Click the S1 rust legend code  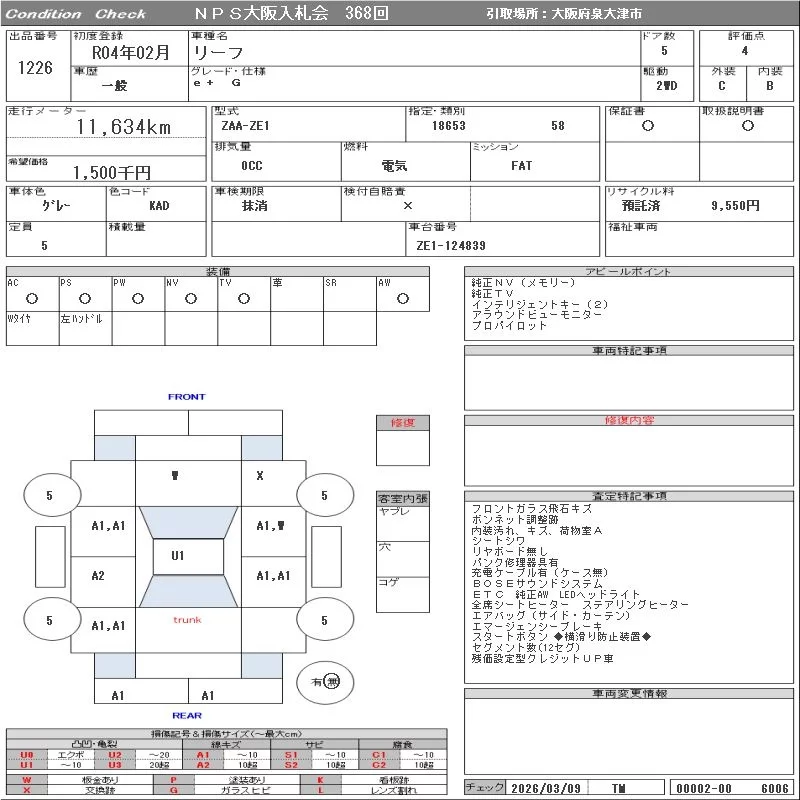291,755
